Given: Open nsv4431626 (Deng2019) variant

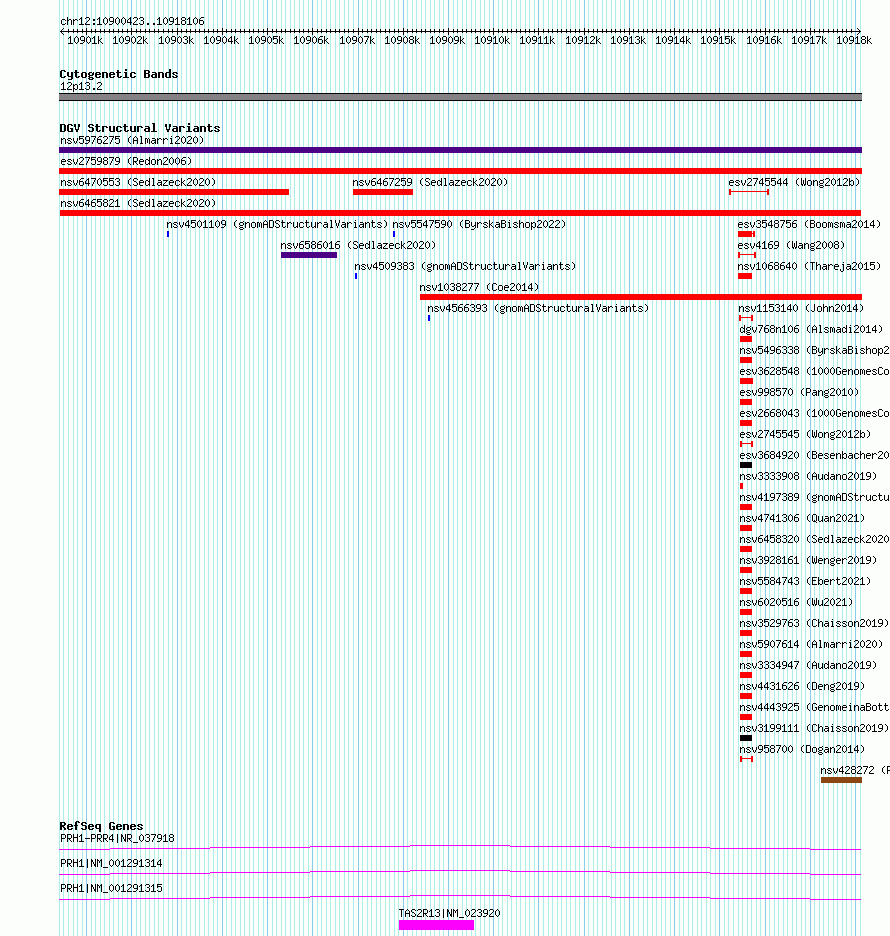Looking at the screenshot, I should pos(802,686).
